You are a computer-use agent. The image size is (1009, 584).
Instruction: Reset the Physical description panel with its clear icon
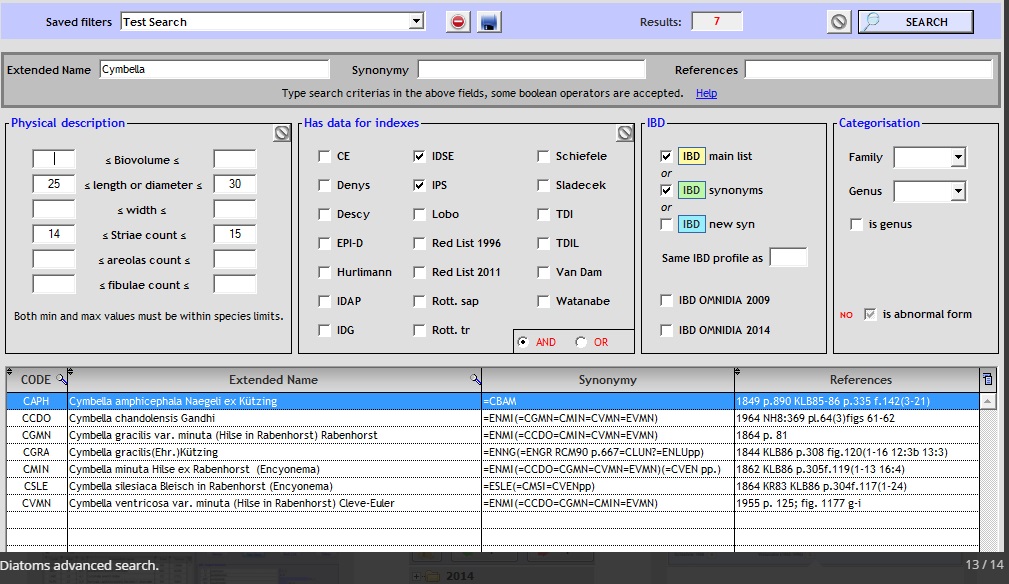pyautogui.click(x=282, y=133)
